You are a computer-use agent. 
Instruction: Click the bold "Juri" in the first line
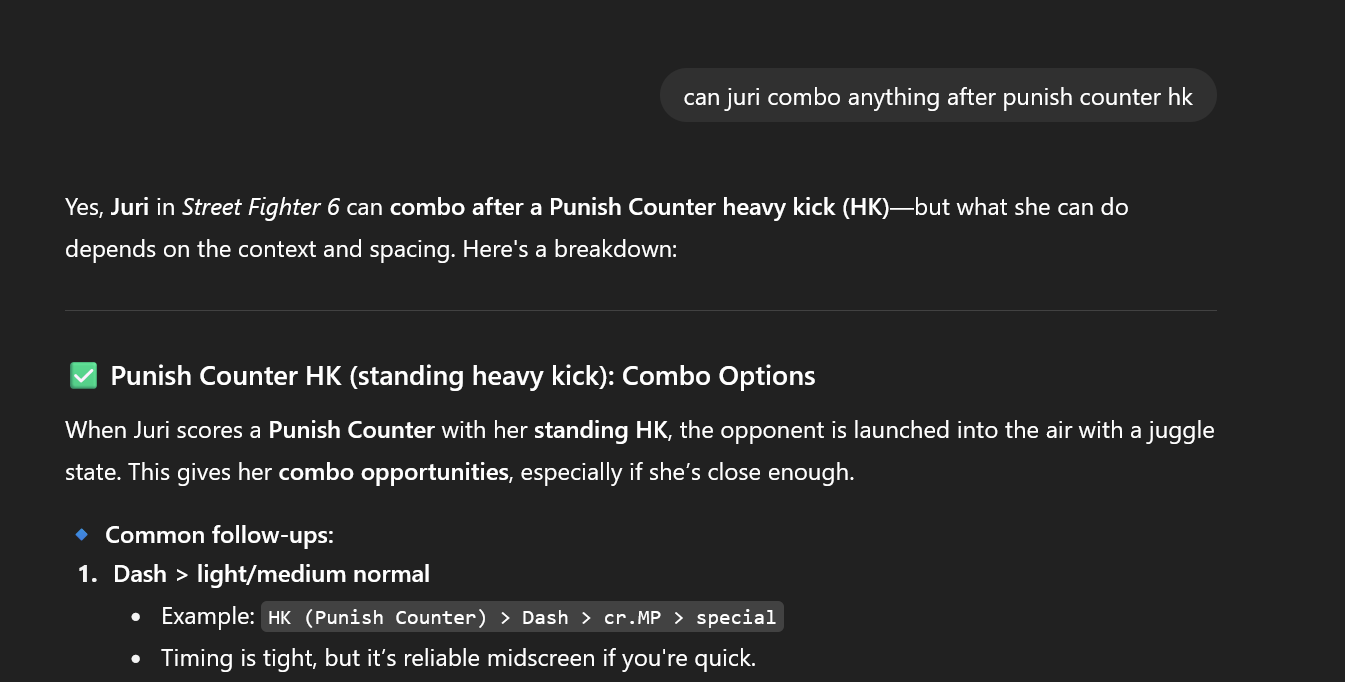click(x=129, y=207)
